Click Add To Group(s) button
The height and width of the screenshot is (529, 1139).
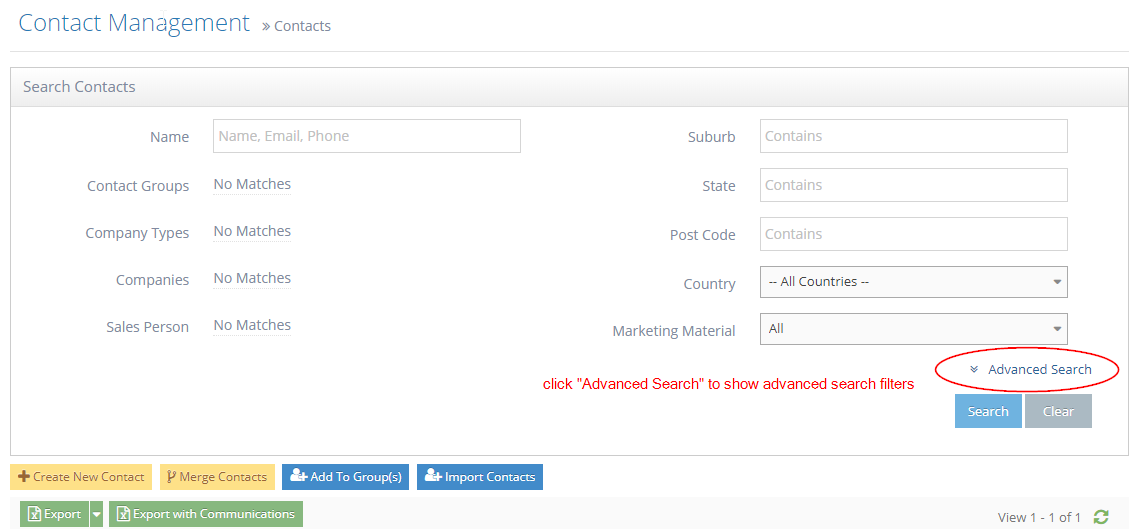[346, 477]
